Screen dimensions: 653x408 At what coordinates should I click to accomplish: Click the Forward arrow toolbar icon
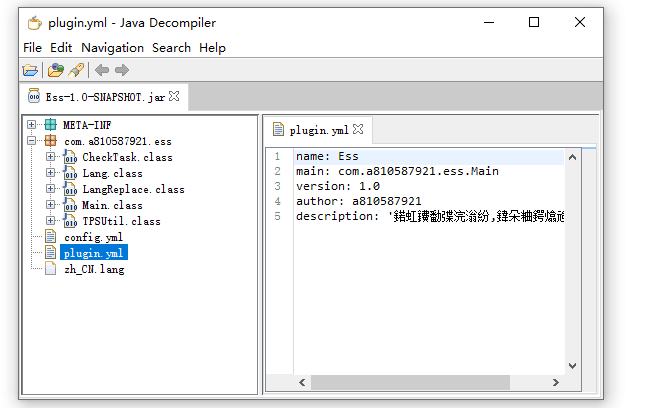click(x=122, y=70)
